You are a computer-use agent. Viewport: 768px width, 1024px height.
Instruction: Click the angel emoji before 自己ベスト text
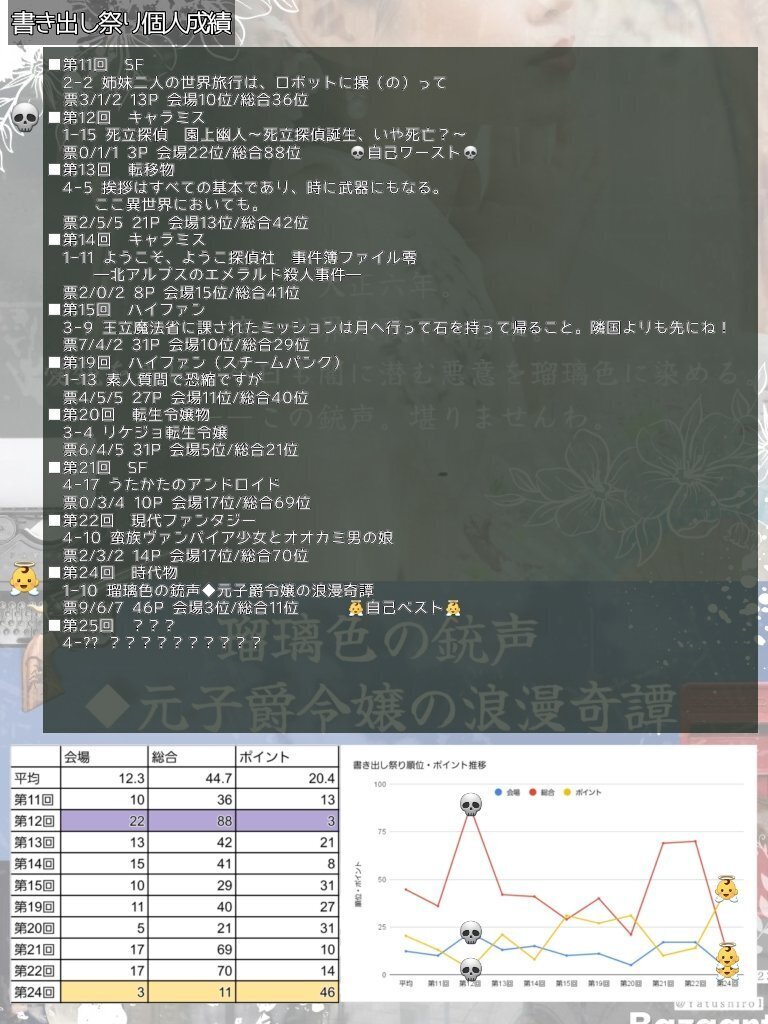(x=356, y=609)
